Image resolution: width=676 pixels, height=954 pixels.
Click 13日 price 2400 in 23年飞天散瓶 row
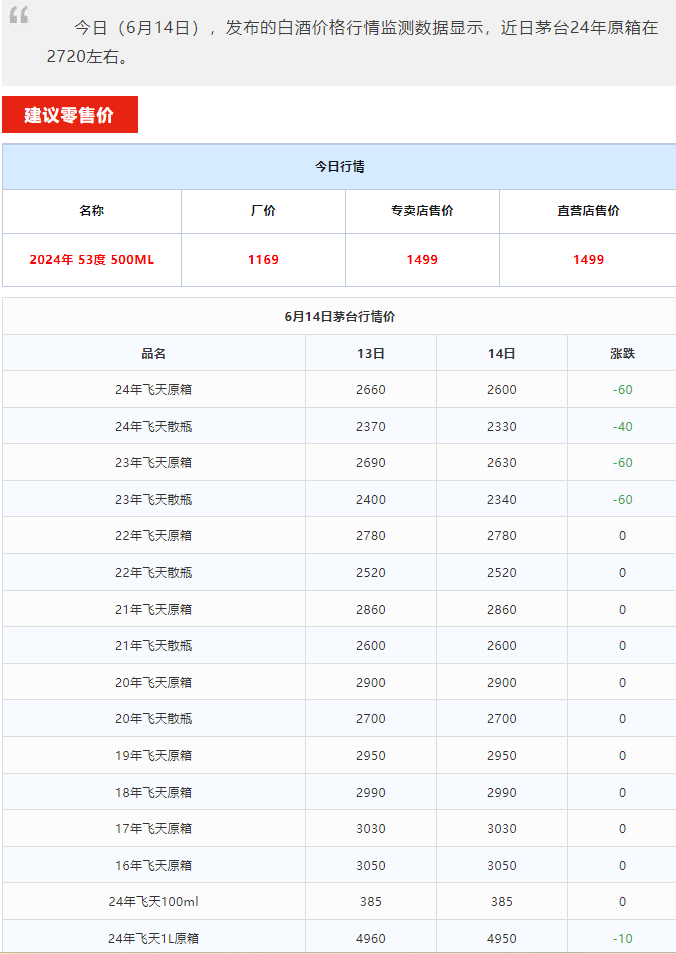371,500
